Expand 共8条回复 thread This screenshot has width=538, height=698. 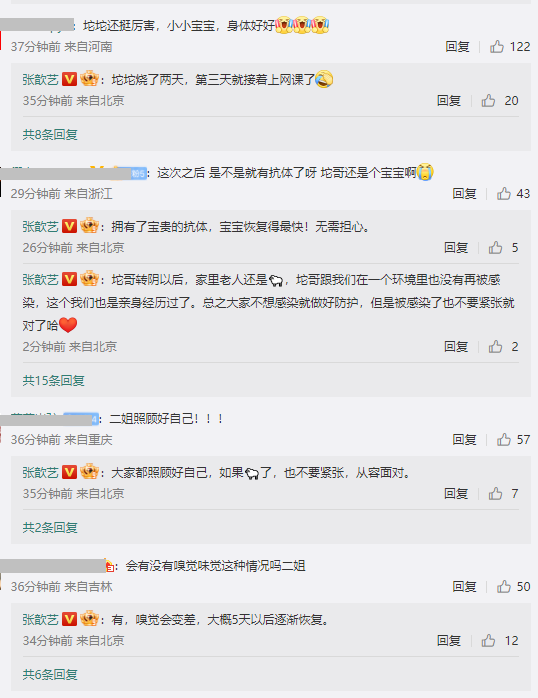(50, 134)
